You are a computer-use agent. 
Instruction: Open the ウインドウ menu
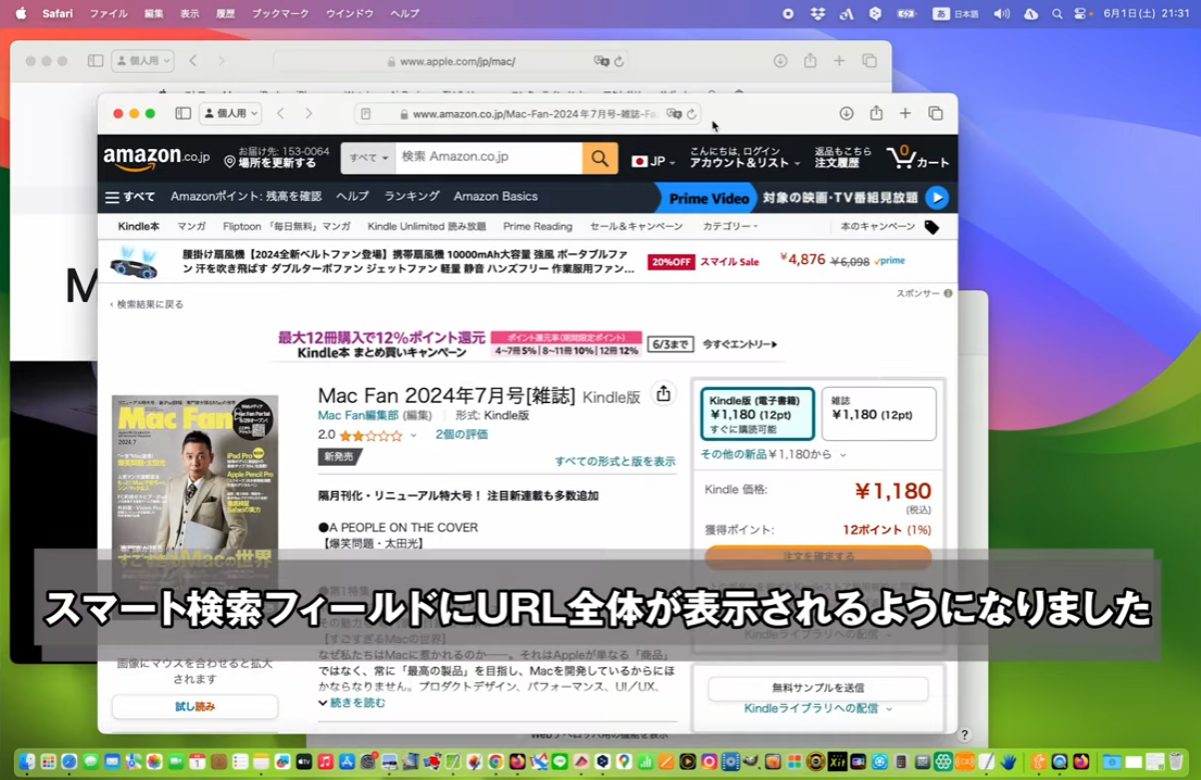[350, 13]
